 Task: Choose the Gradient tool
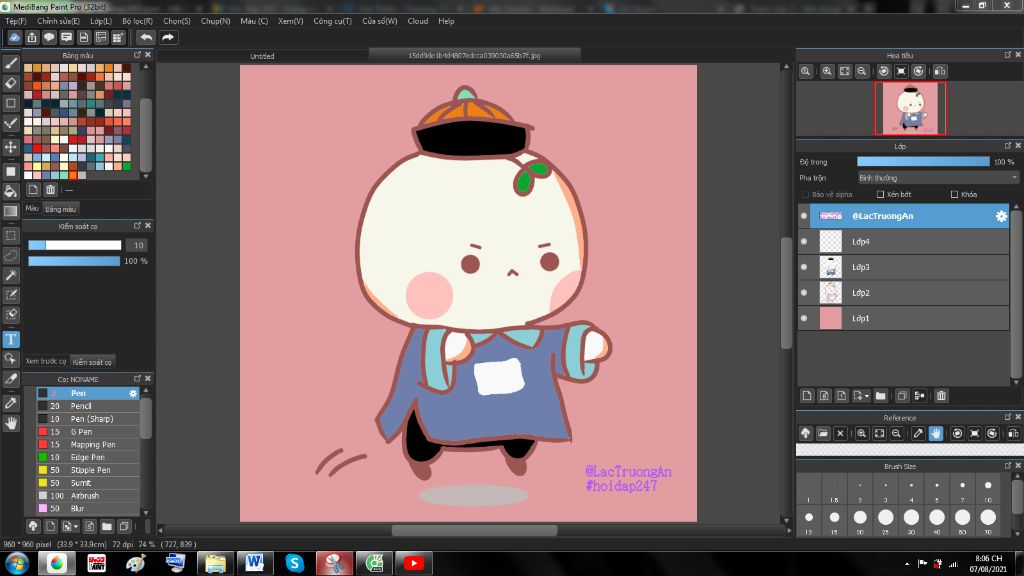[x=11, y=211]
